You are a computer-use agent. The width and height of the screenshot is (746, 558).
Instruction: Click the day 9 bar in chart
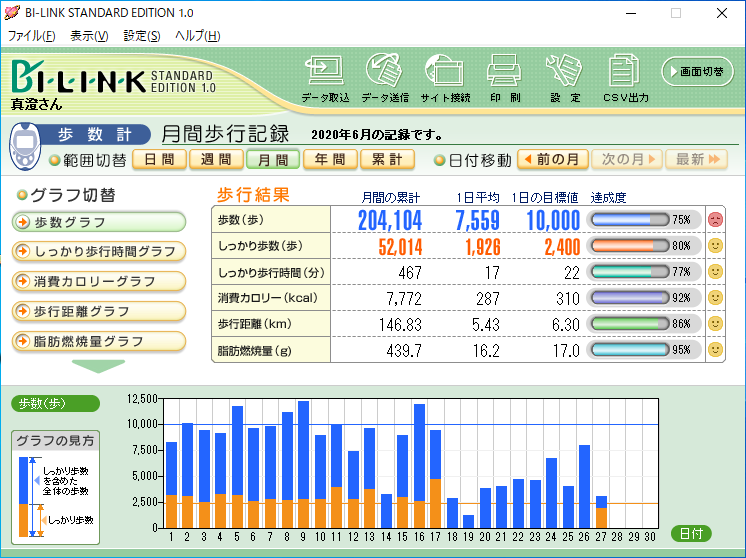point(303,464)
